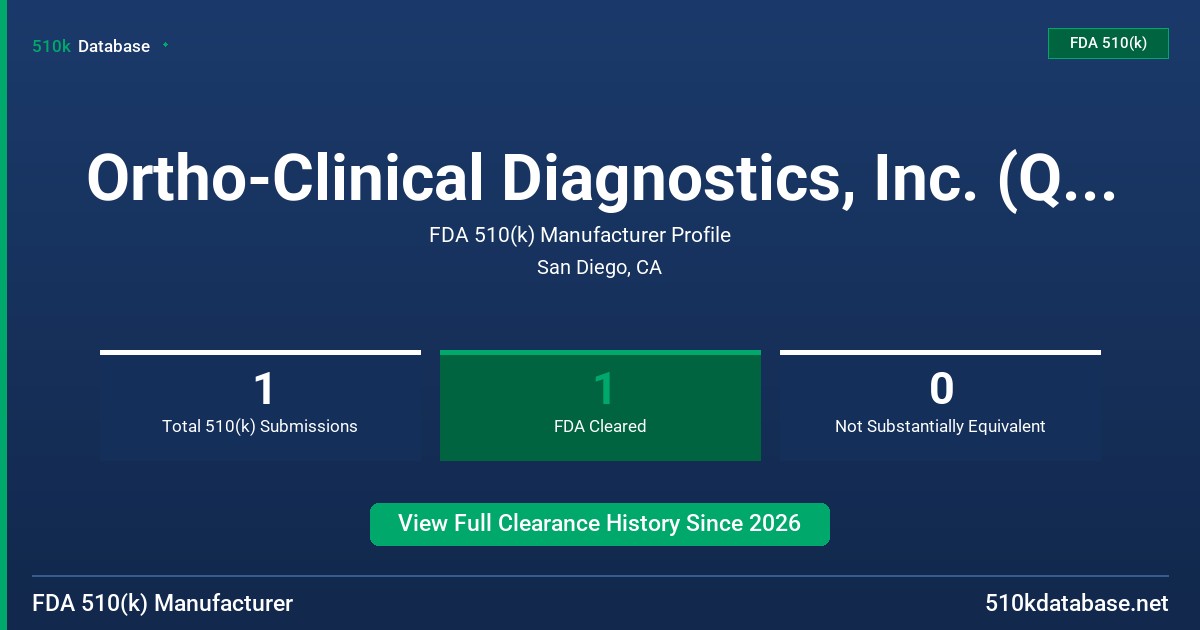Visit the 510kdatabase.net footer link
The image size is (1200, 630).
[1077, 603]
